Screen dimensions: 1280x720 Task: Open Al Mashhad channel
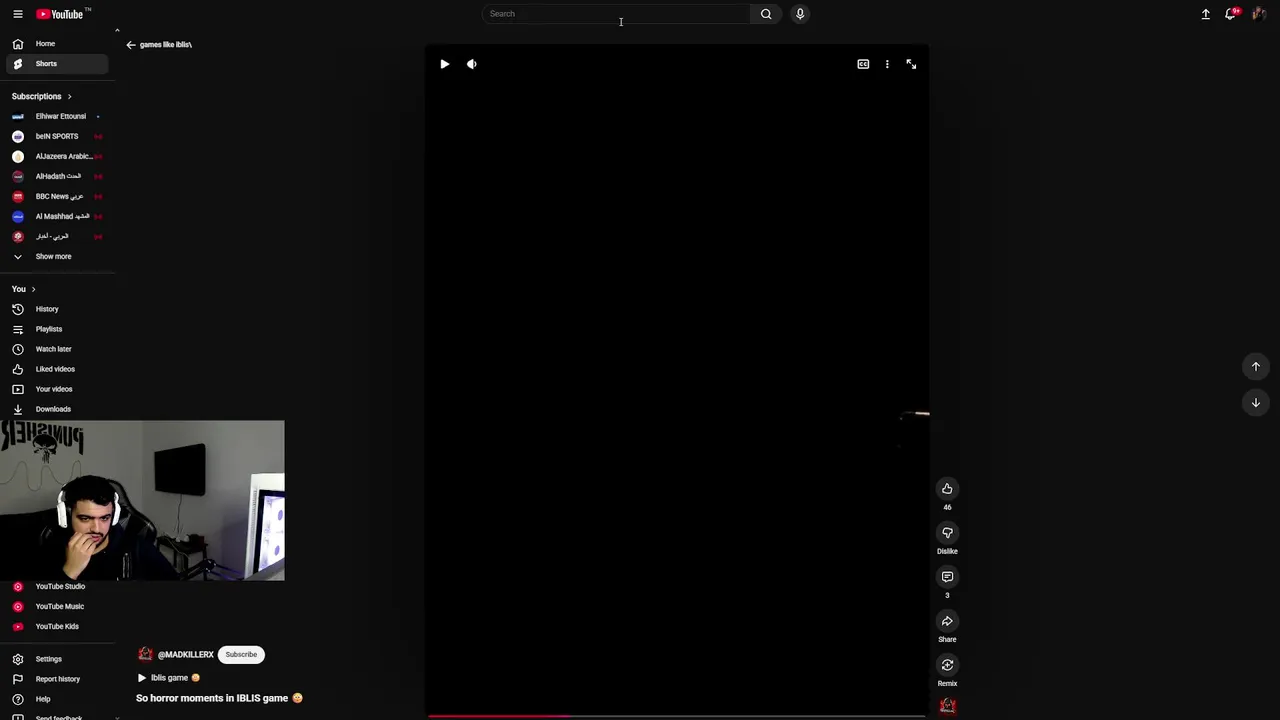click(x=56, y=216)
